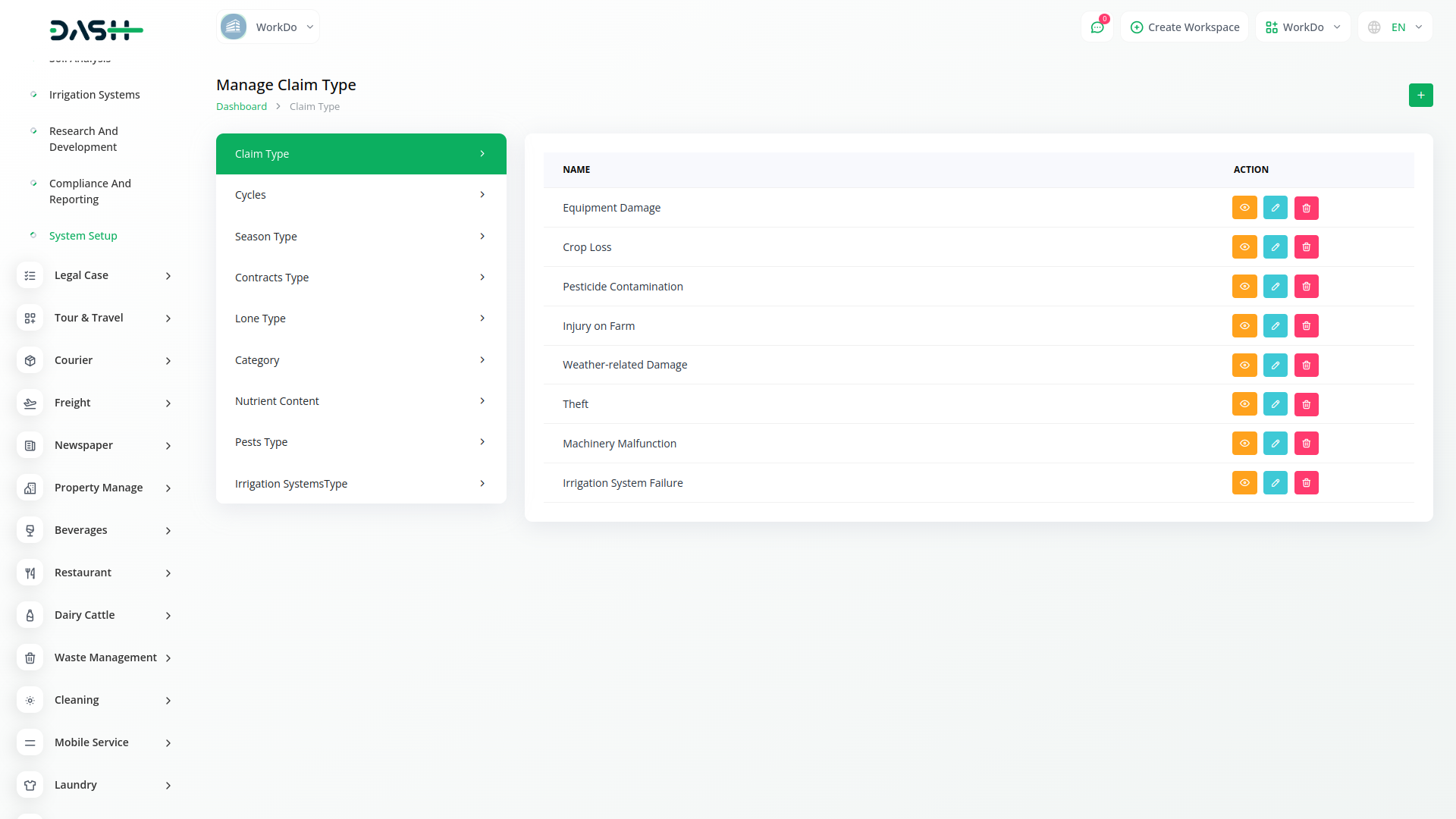The image size is (1456, 819).
Task: Delete the Pesticide Contamination entry
Action: (1306, 287)
